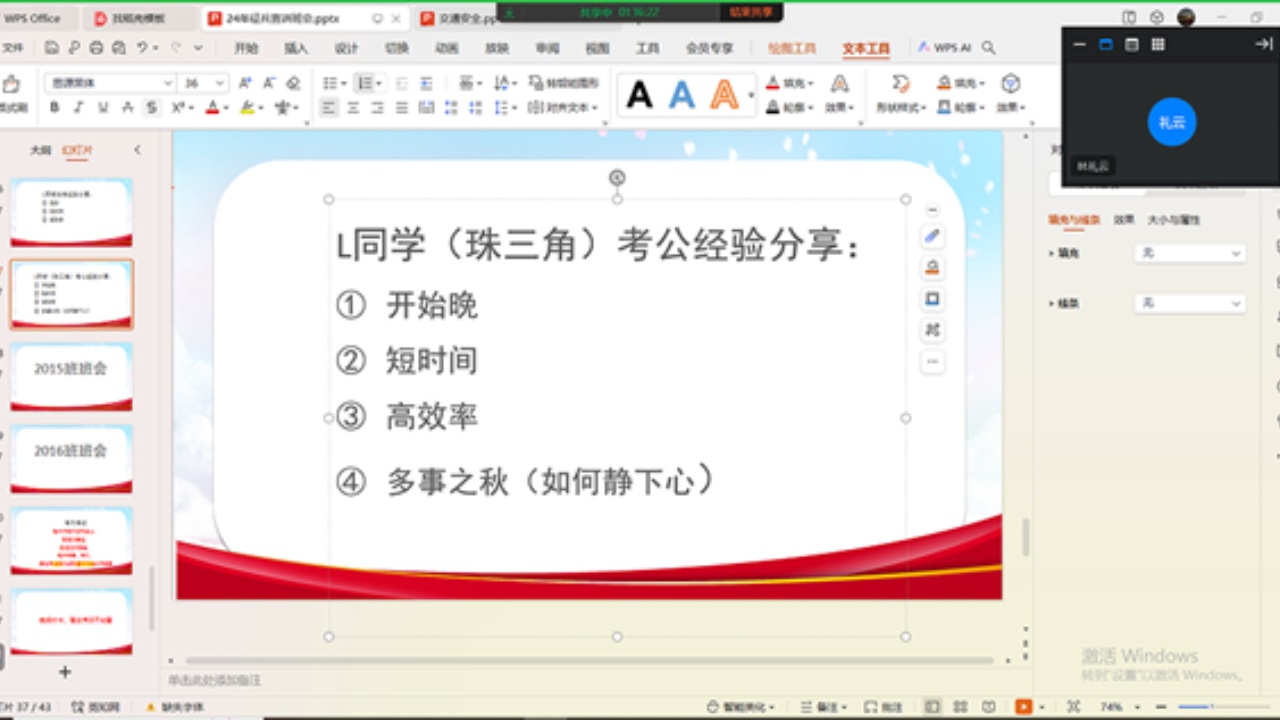Click the red font color swatch
1280x720 pixels.
212,108
